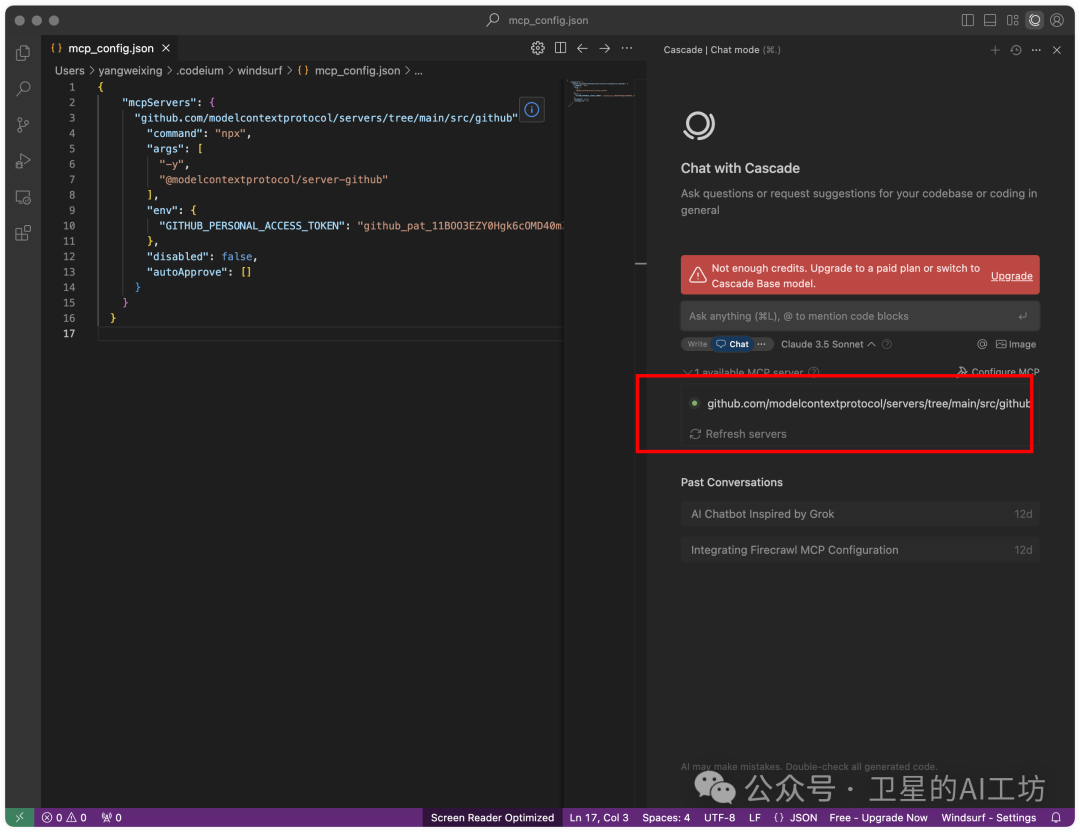Image resolution: width=1080 pixels, height=832 pixels.
Task: Open the Search view in activity bar
Action: [x=23, y=89]
